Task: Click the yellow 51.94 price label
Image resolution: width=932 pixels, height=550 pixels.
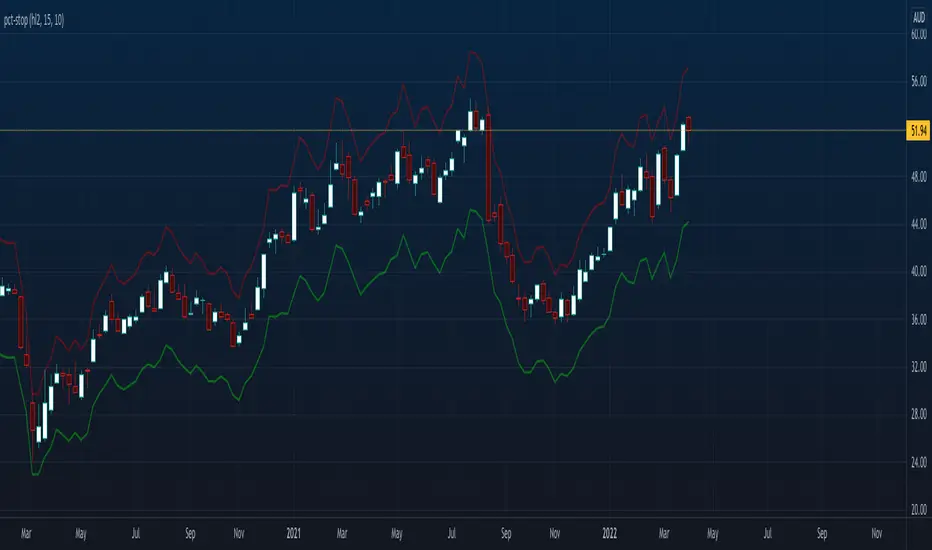Action: pyautogui.click(x=918, y=130)
